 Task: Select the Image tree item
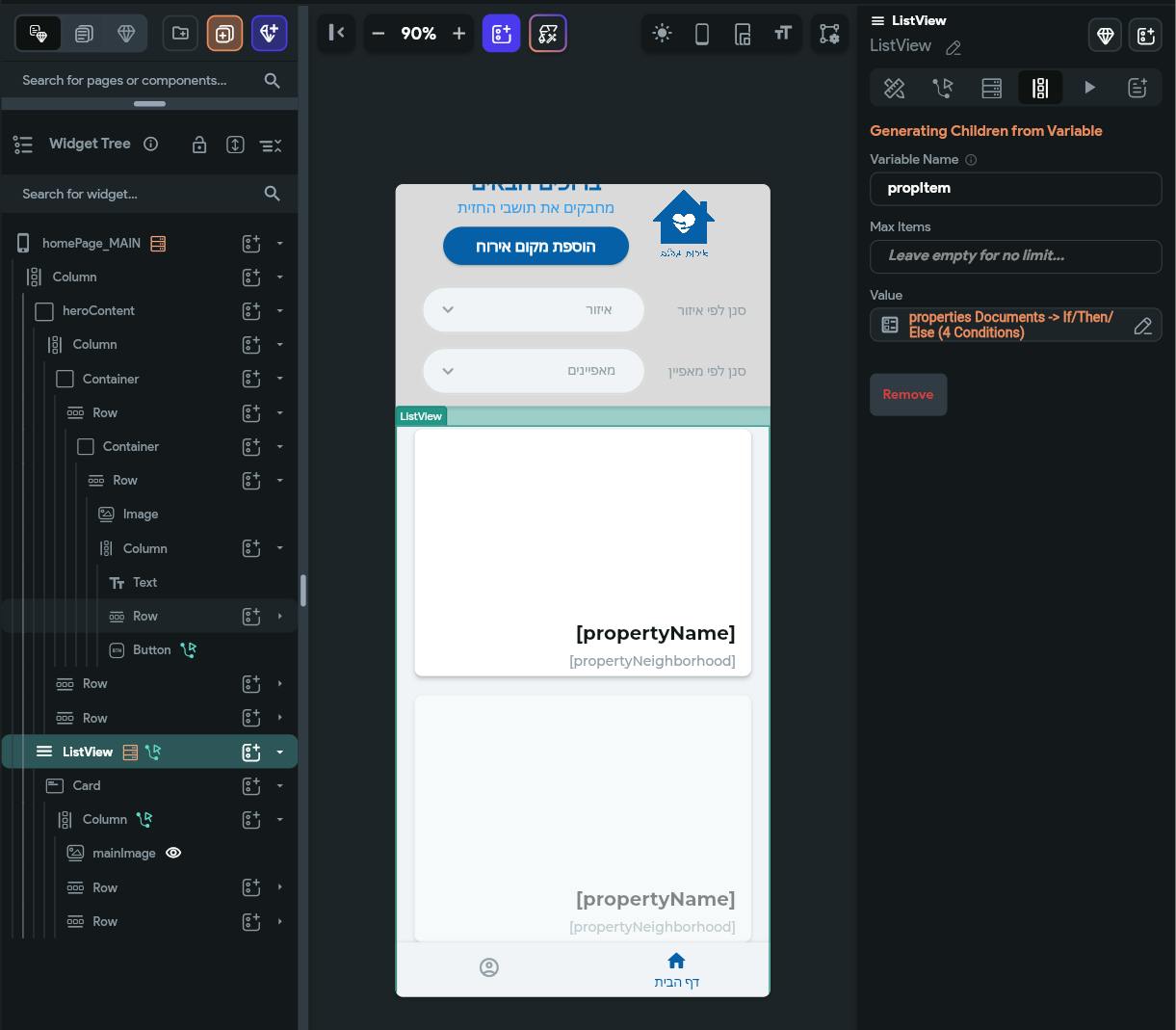pyautogui.click(x=140, y=514)
